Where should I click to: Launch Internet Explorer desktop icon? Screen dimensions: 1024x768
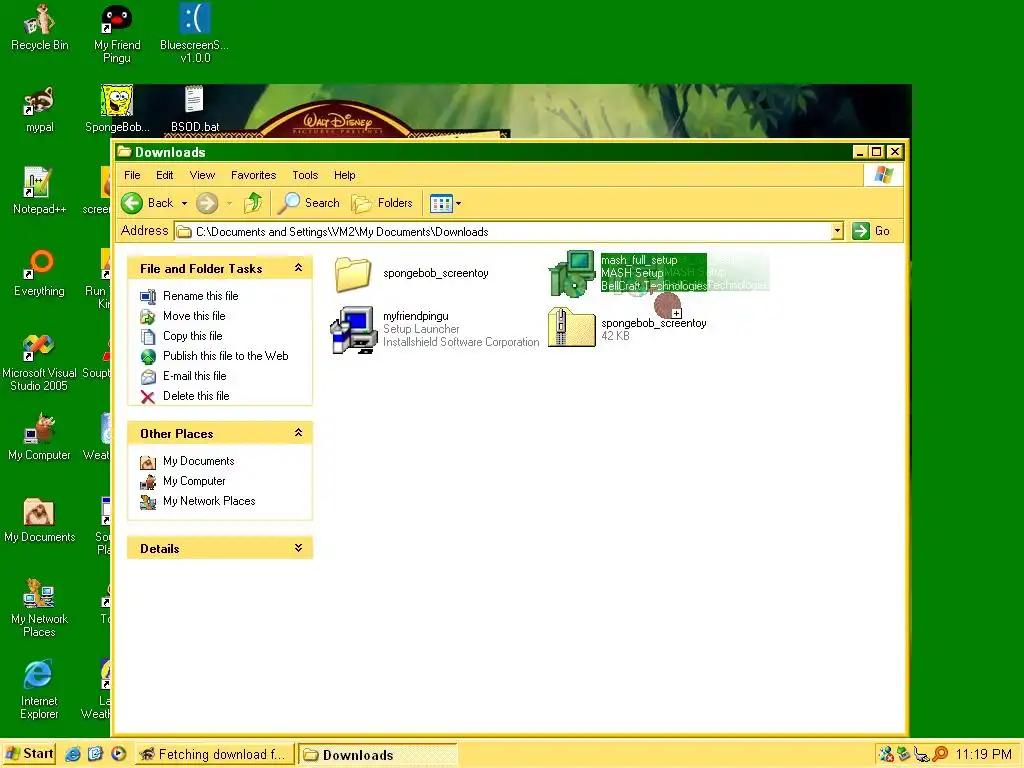[39, 690]
